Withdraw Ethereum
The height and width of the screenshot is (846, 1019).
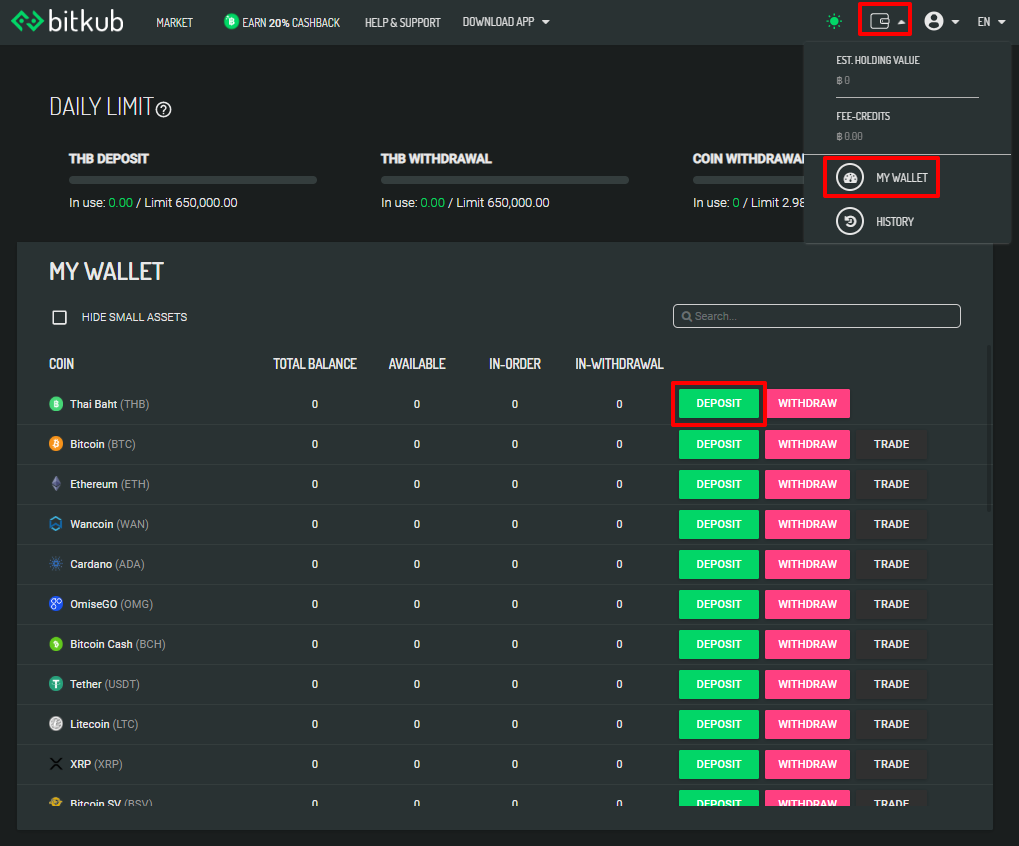[x=807, y=485]
